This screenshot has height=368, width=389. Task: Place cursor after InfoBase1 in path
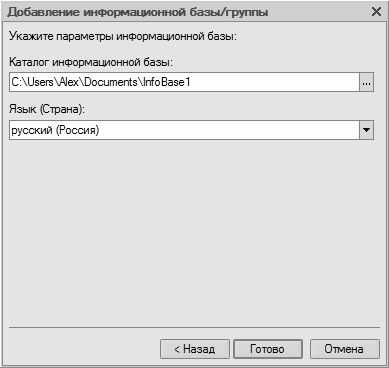click(192, 82)
